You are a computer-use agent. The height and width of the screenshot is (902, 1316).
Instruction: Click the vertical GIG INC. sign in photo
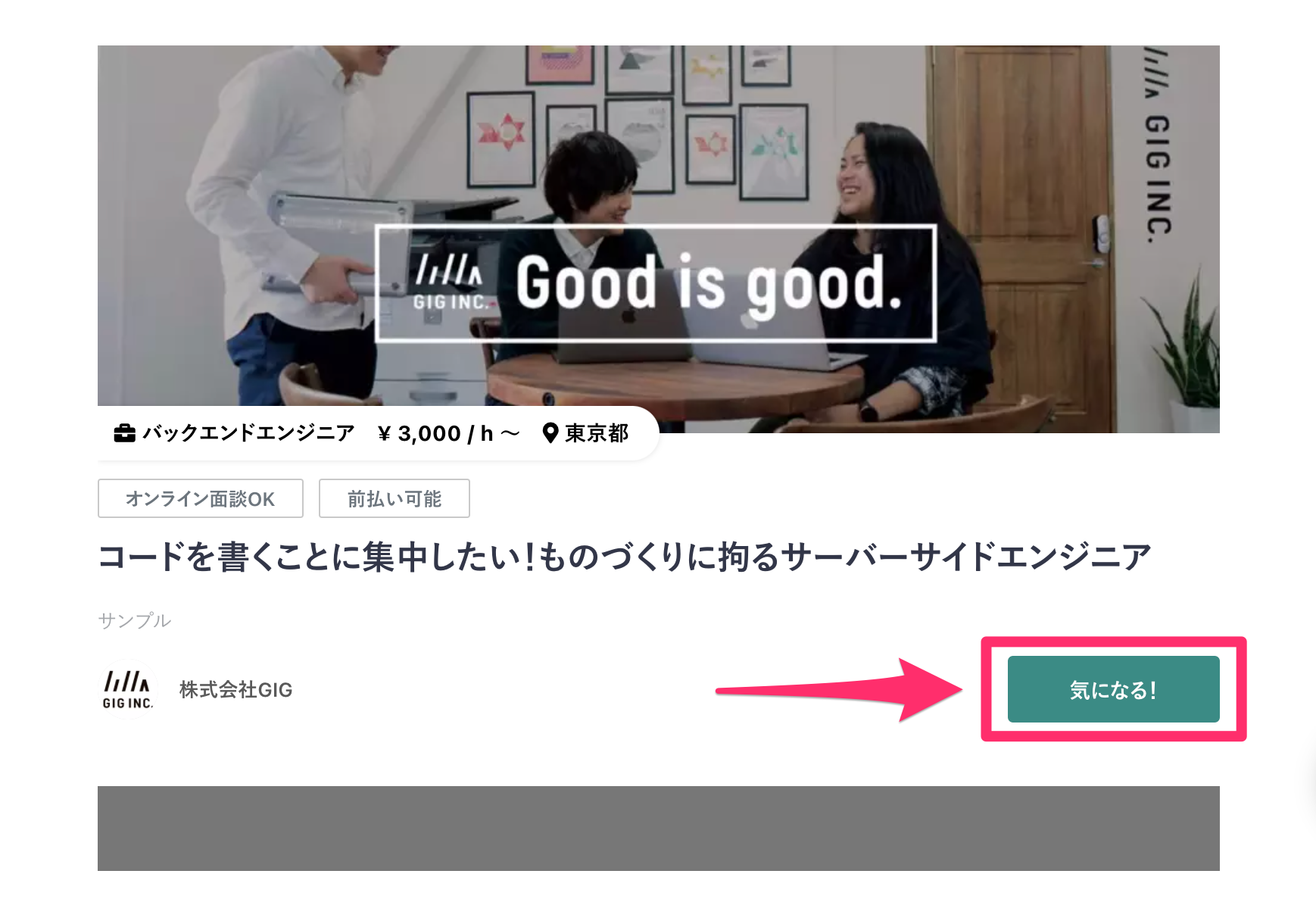(1157, 145)
